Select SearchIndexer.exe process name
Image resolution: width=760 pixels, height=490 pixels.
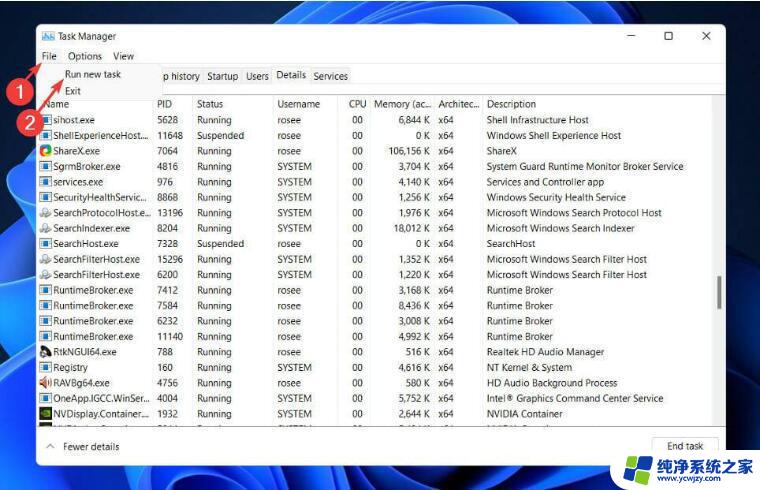92,228
